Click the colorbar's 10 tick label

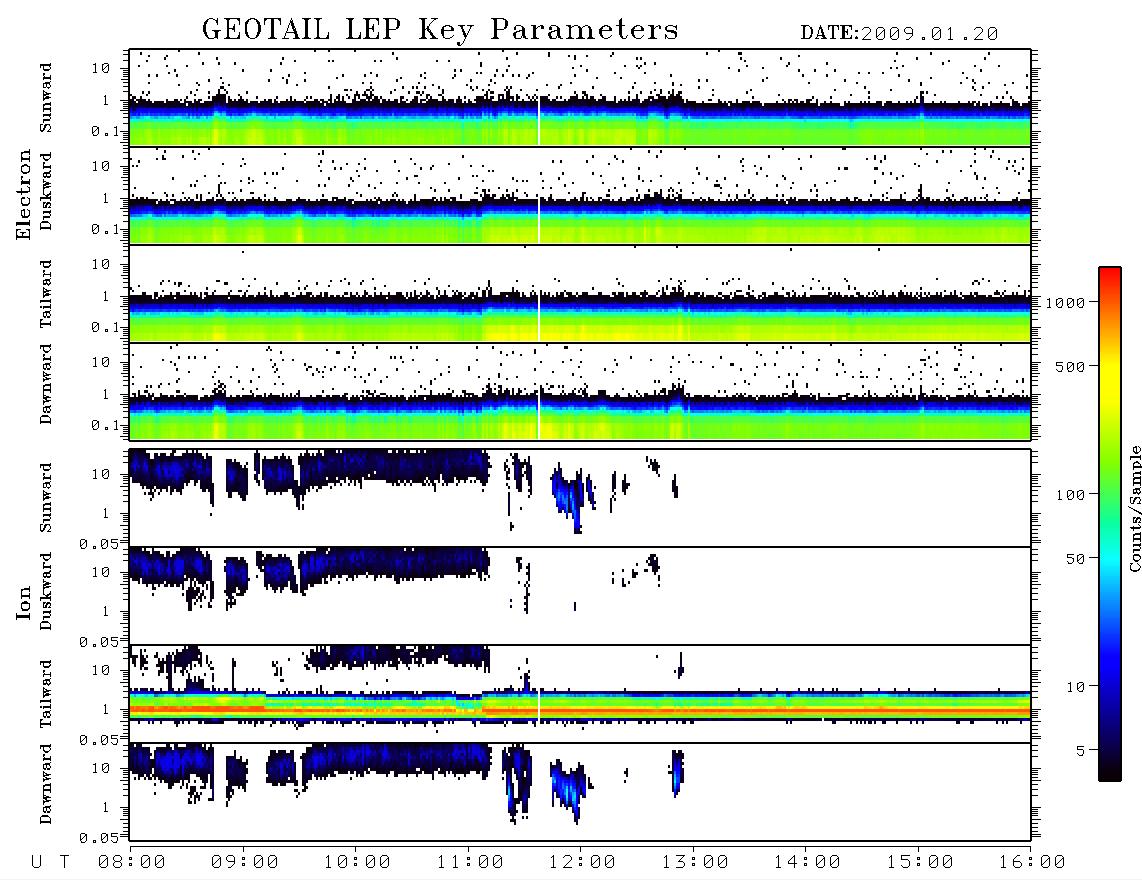pos(1074,687)
